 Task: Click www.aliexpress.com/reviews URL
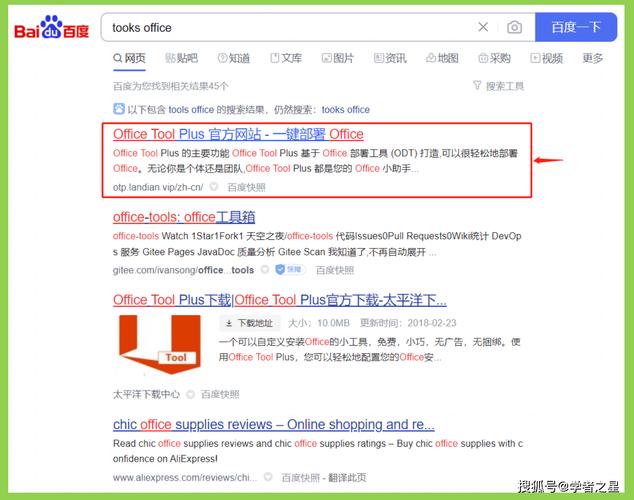click(185, 477)
